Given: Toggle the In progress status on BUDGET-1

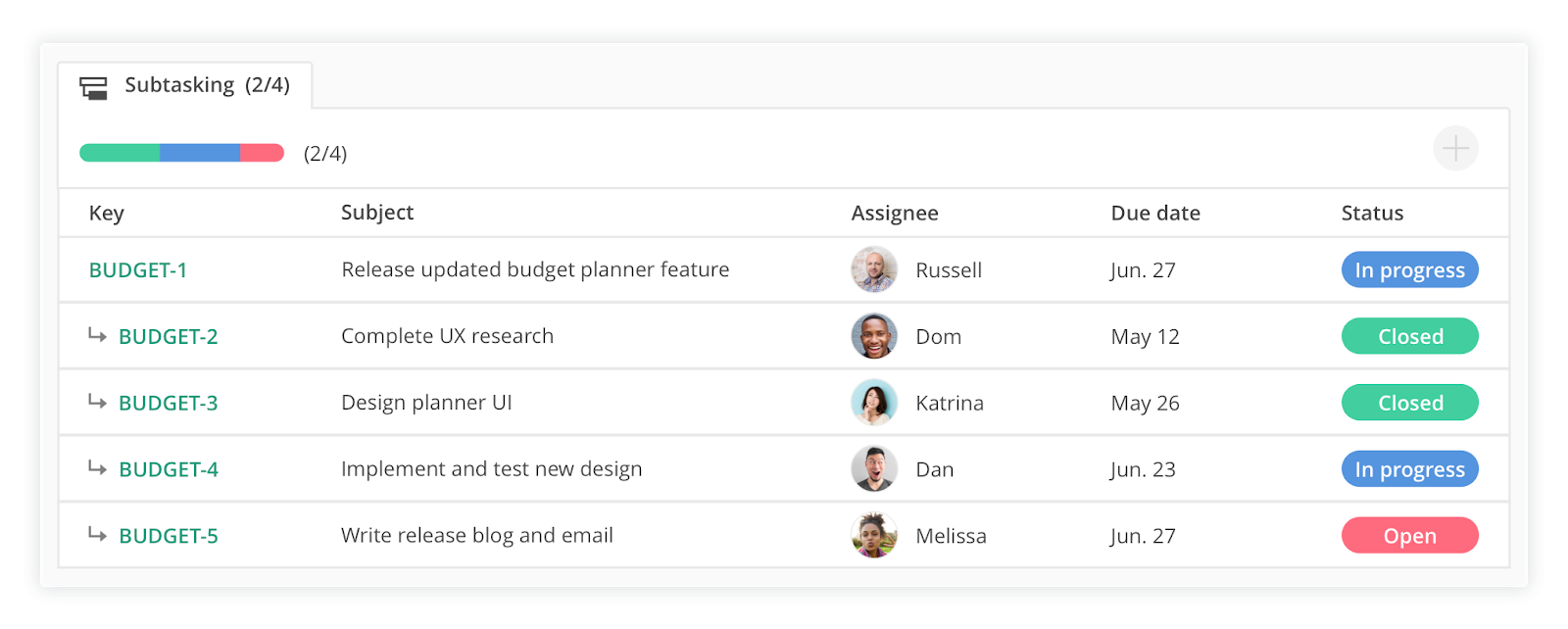Looking at the screenshot, I should 1409,269.
